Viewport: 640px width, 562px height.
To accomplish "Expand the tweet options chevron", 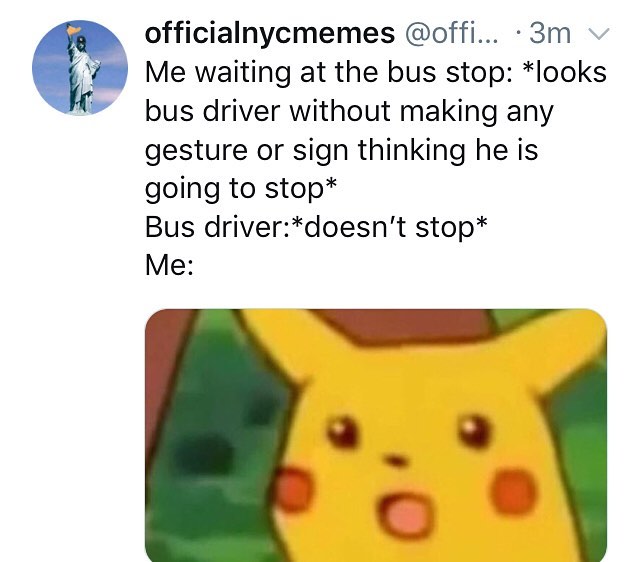I will [x=598, y=34].
